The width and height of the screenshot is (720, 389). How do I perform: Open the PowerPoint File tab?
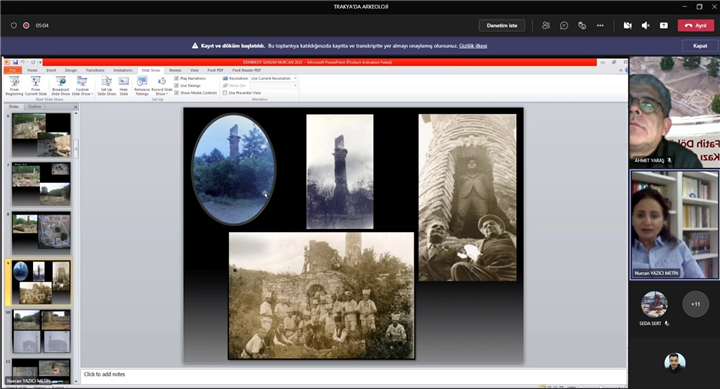click(13, 70)
